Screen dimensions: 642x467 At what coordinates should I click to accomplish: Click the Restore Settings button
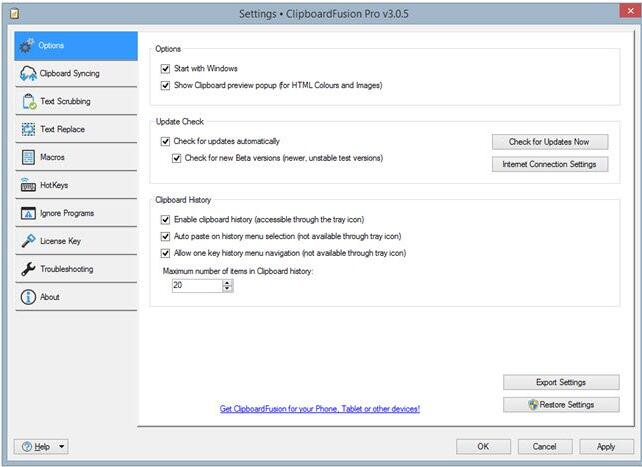pos(561,405)
